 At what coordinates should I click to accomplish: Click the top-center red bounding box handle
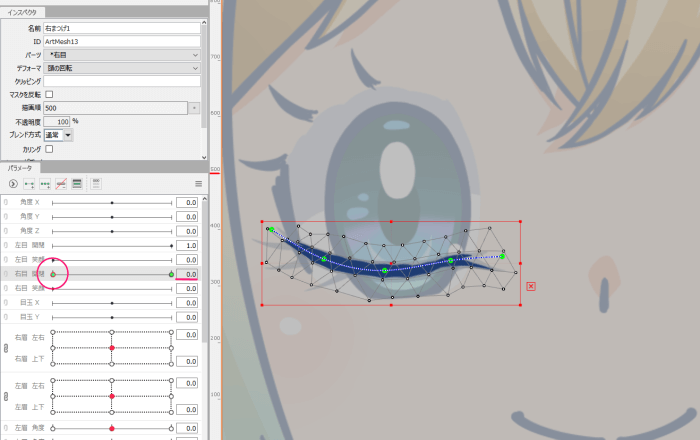pos(391,221)
